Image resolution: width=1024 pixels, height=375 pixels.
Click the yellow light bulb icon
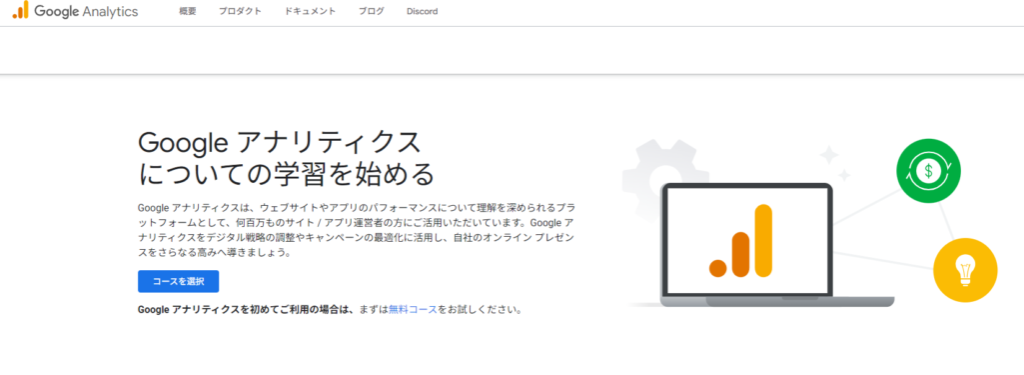point(965,270)
